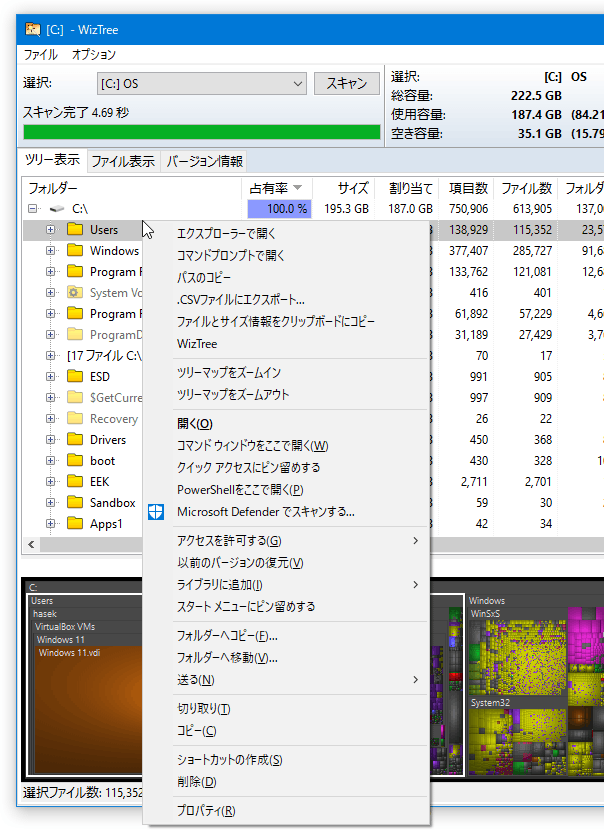
Task: Switch to the ファイル表示 tab
Action: [x=123, y=161]
